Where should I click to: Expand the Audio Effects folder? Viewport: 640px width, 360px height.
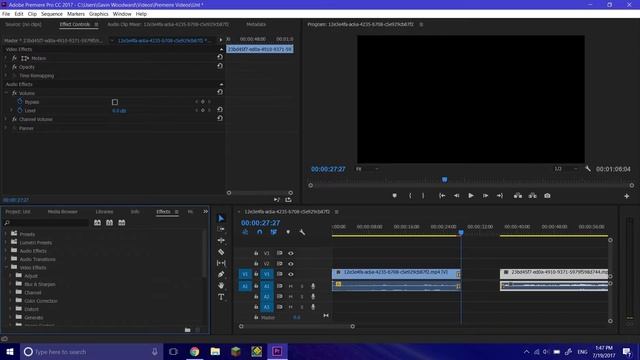point(6,251)
